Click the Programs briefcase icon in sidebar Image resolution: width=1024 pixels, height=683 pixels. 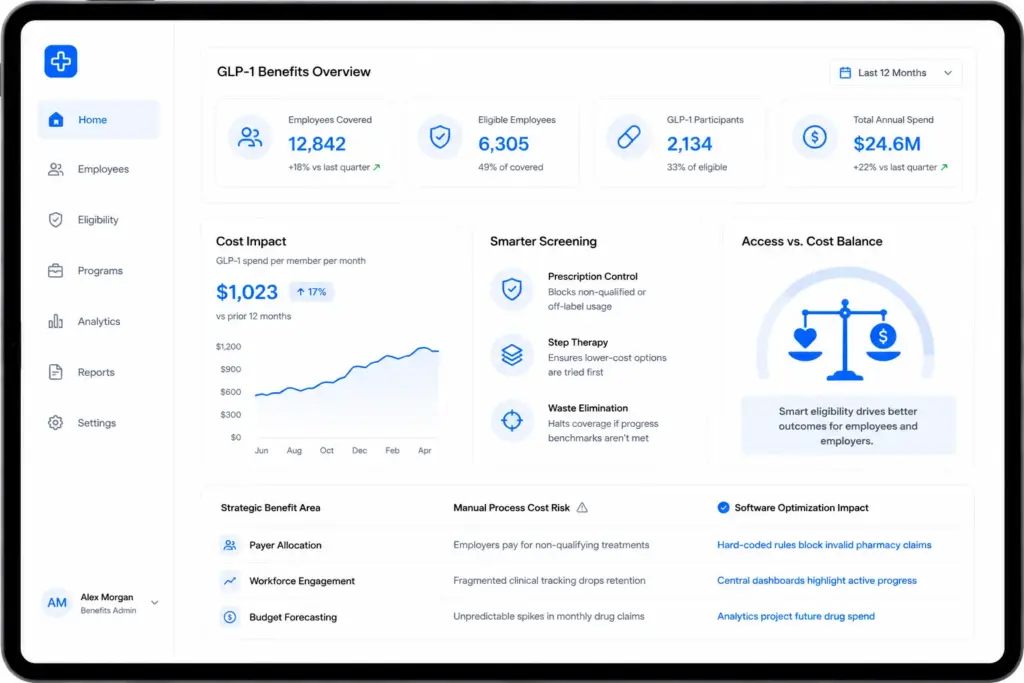[x=56, y=270]
